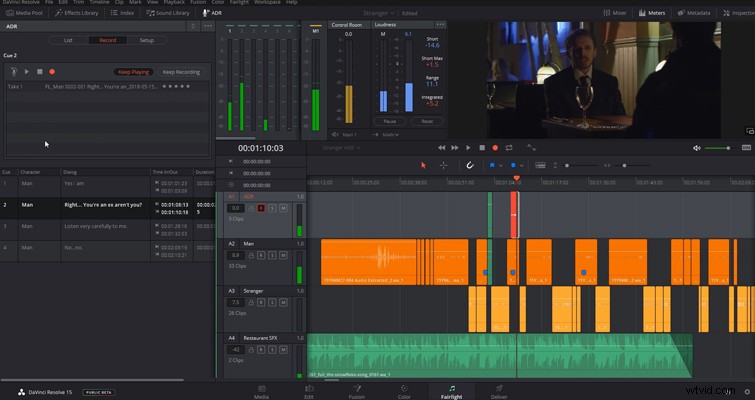
Task: Click the stop button in transport controls
Action: tap(482, 148)
